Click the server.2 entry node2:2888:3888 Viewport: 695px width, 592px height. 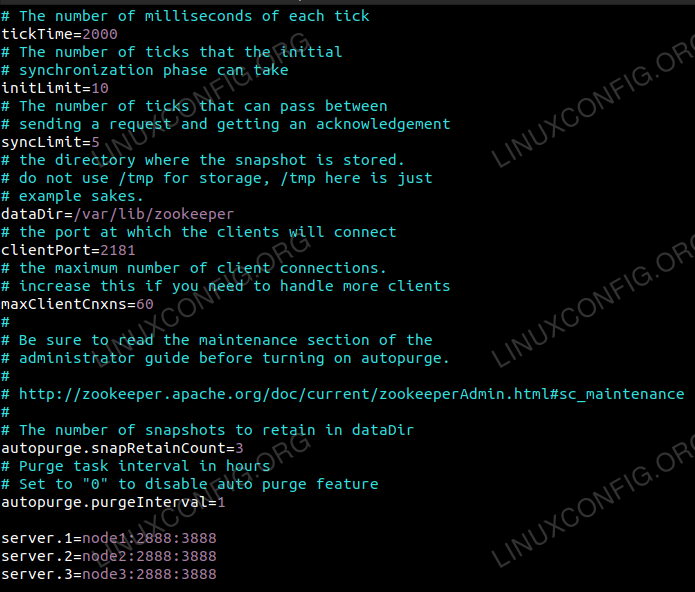coord(149,556)
